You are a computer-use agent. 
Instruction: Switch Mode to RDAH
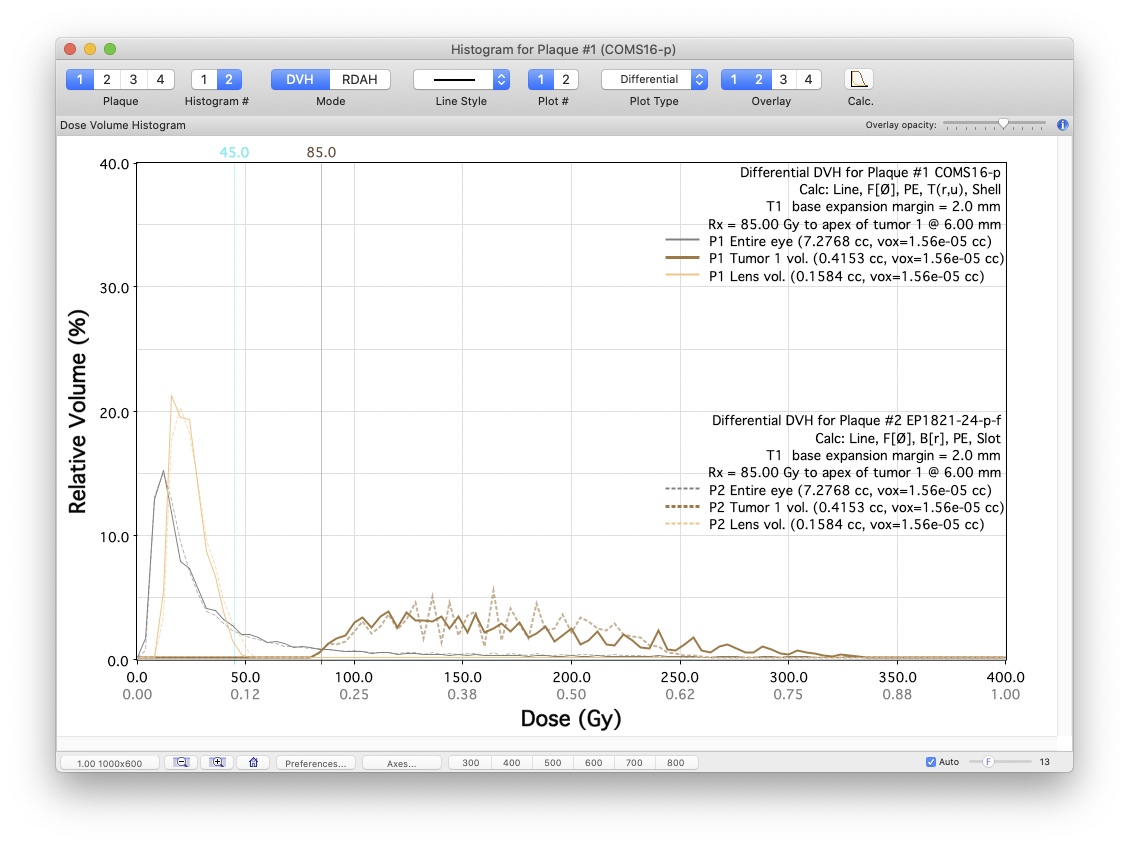360,79
